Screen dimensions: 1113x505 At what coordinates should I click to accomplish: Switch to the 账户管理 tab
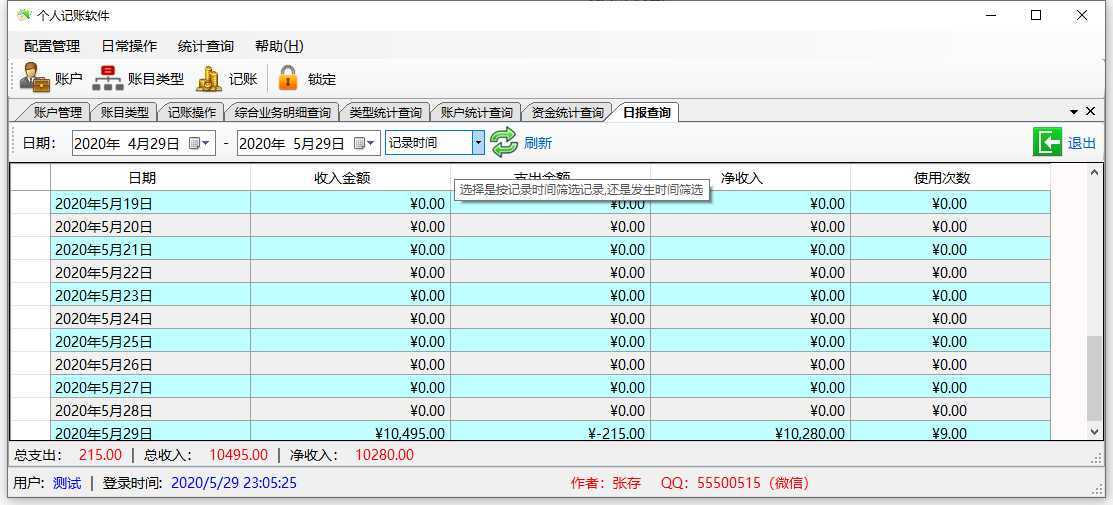point(57,112)
